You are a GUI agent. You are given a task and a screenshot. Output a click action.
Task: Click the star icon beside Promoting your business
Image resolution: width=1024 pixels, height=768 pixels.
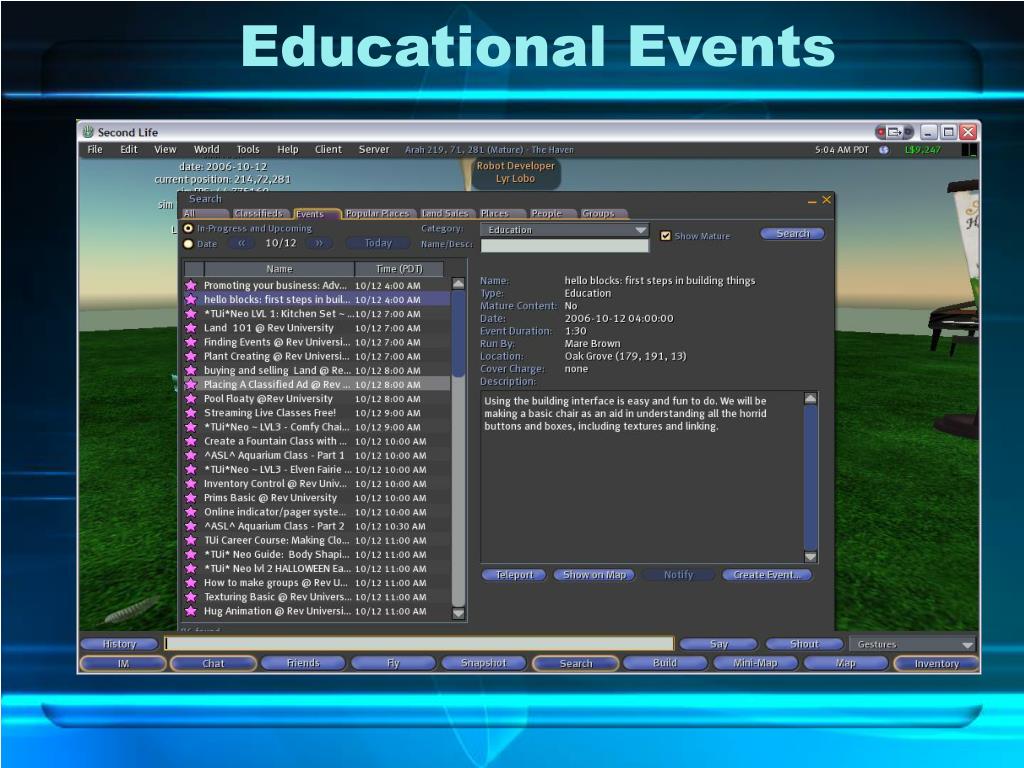[191, 285]
